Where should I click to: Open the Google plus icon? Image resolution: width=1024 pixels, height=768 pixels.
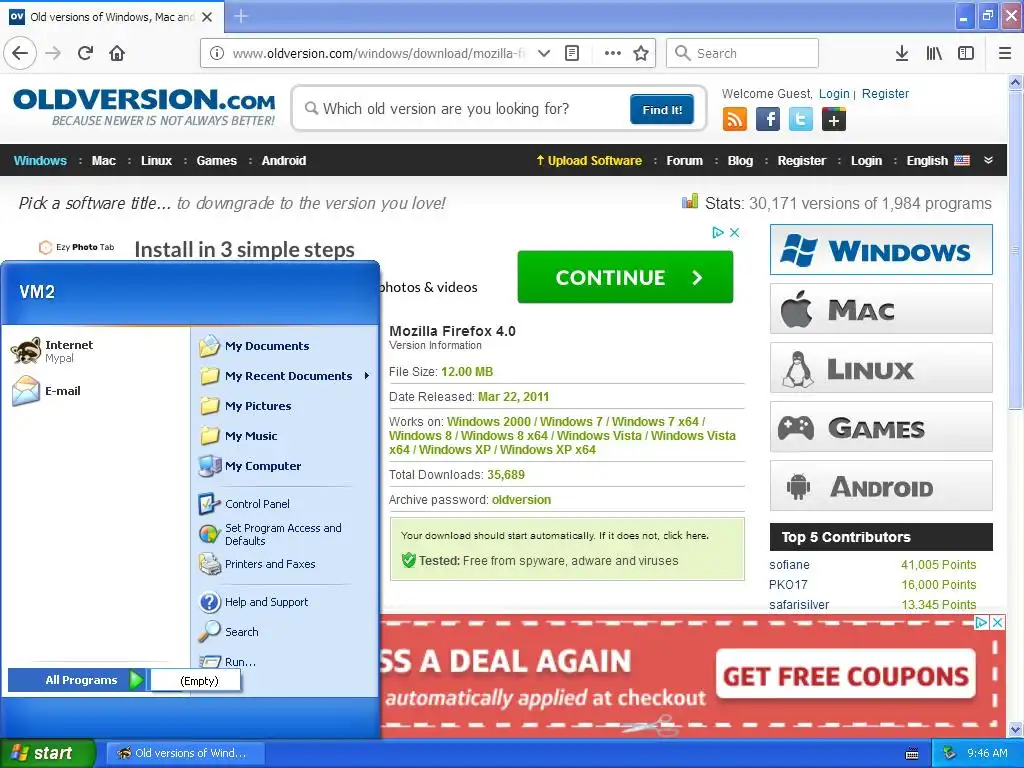(x=834, y=120)
